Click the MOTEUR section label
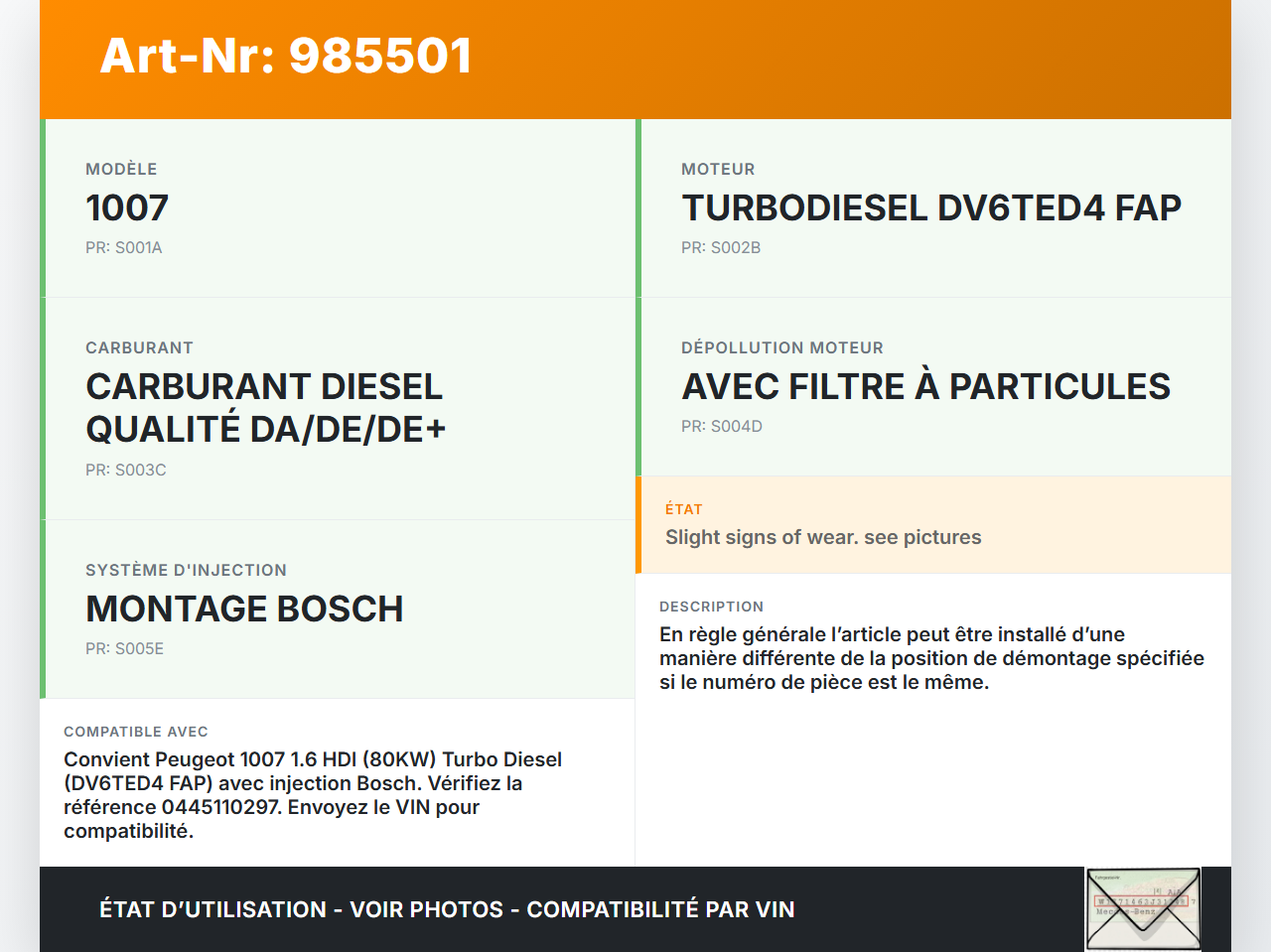1271x952 pixels. click(x=718, y=170)
